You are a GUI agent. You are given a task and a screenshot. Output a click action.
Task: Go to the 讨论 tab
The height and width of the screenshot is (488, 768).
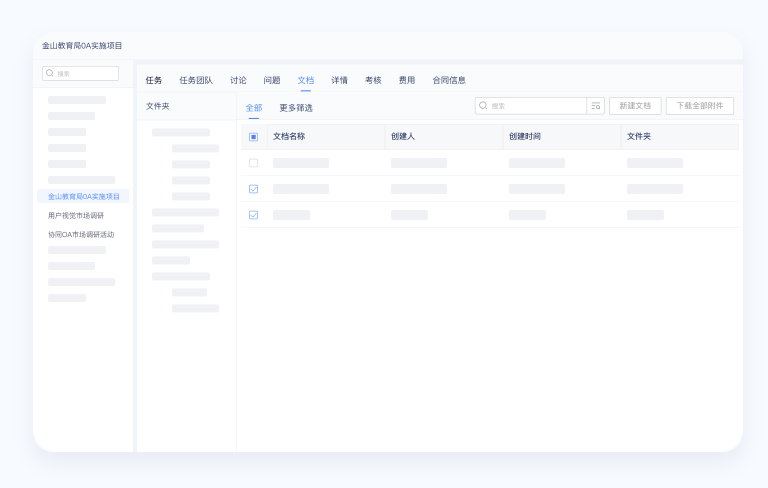tap(238, 80)
